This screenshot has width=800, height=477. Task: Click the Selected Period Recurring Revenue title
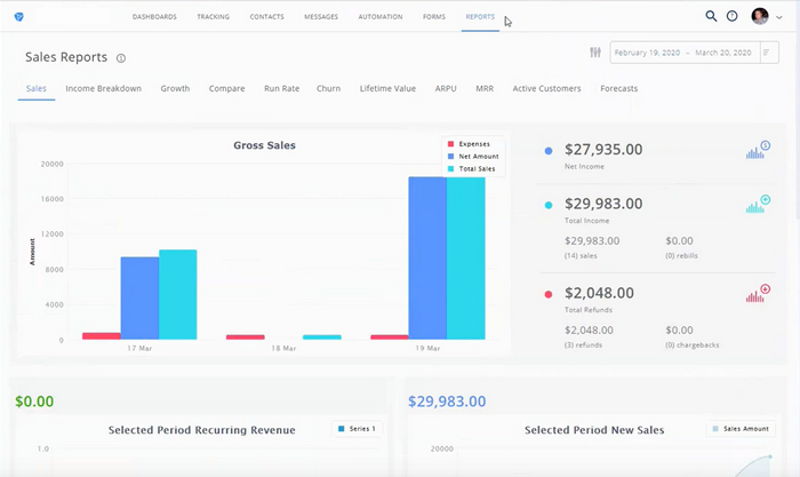click(202, 430)
